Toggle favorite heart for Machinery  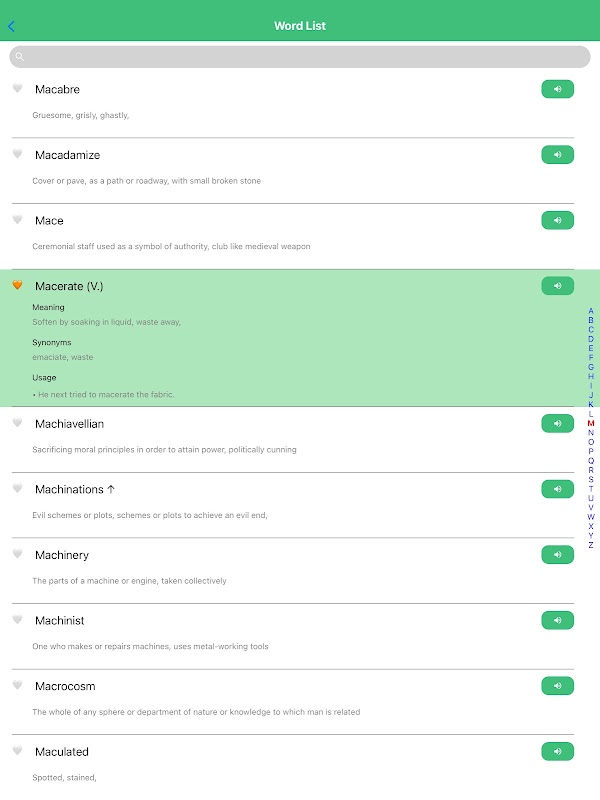point(17,554)
